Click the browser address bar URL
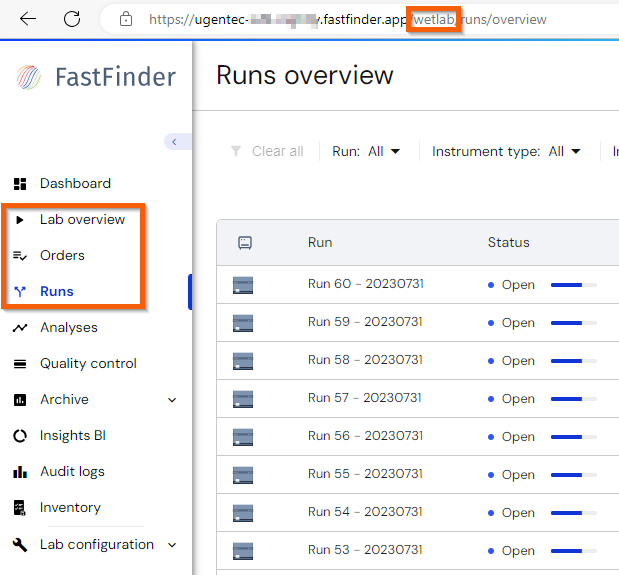This screenshot has height=575, width=619. click(348, 19)
